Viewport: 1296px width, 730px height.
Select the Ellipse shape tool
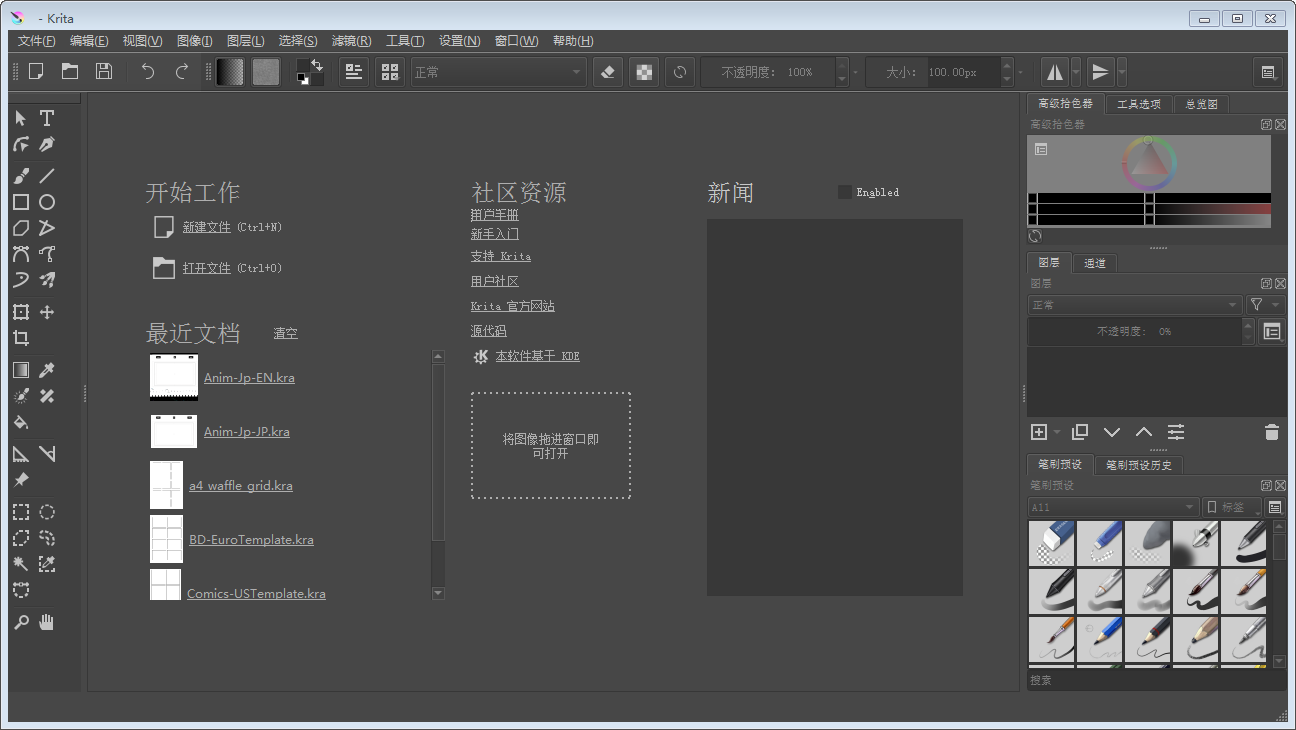(47, 202)
